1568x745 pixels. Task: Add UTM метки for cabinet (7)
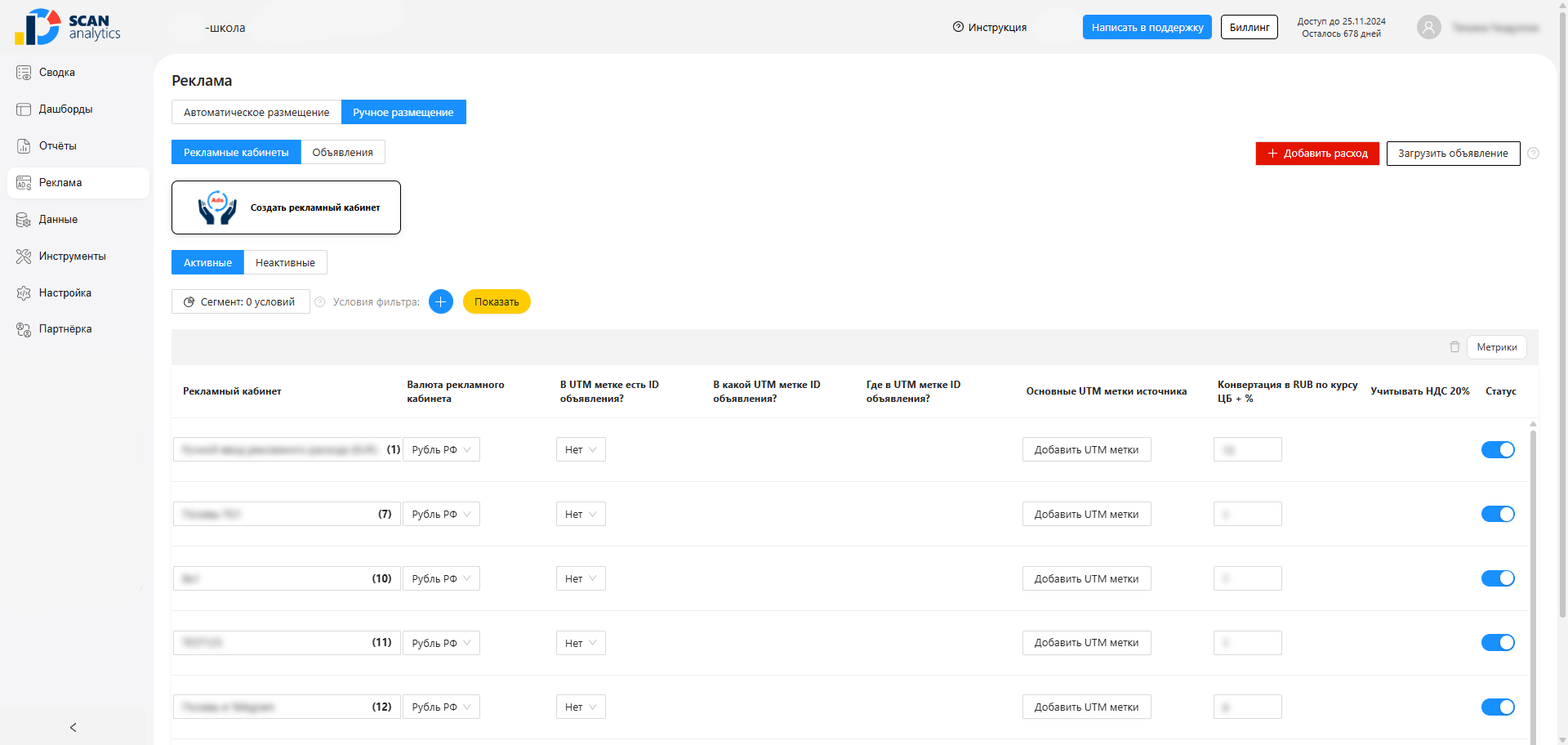(x=1087, y=514)
